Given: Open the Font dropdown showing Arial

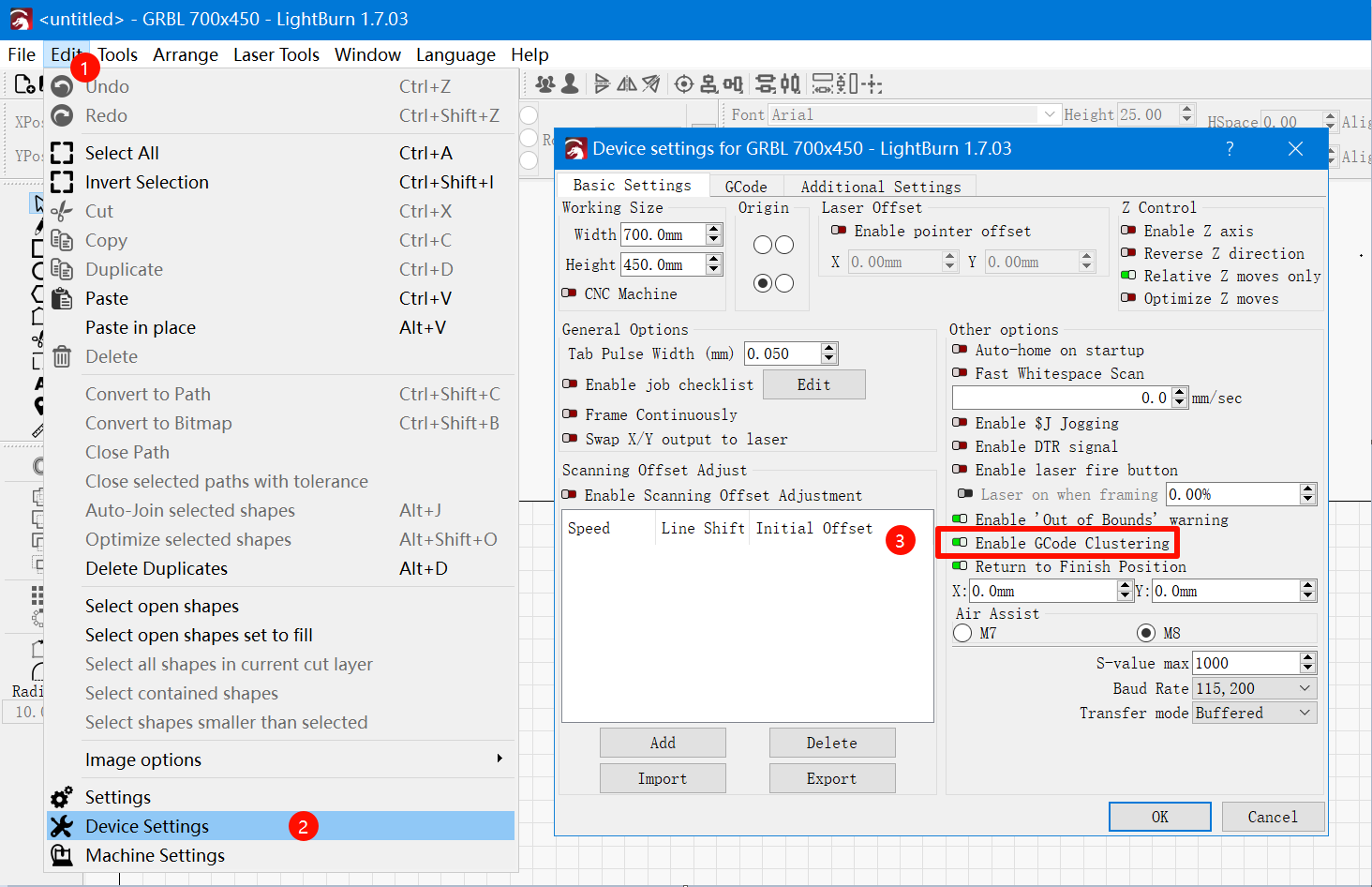Looking at the screenshot, I should [916, 114].
